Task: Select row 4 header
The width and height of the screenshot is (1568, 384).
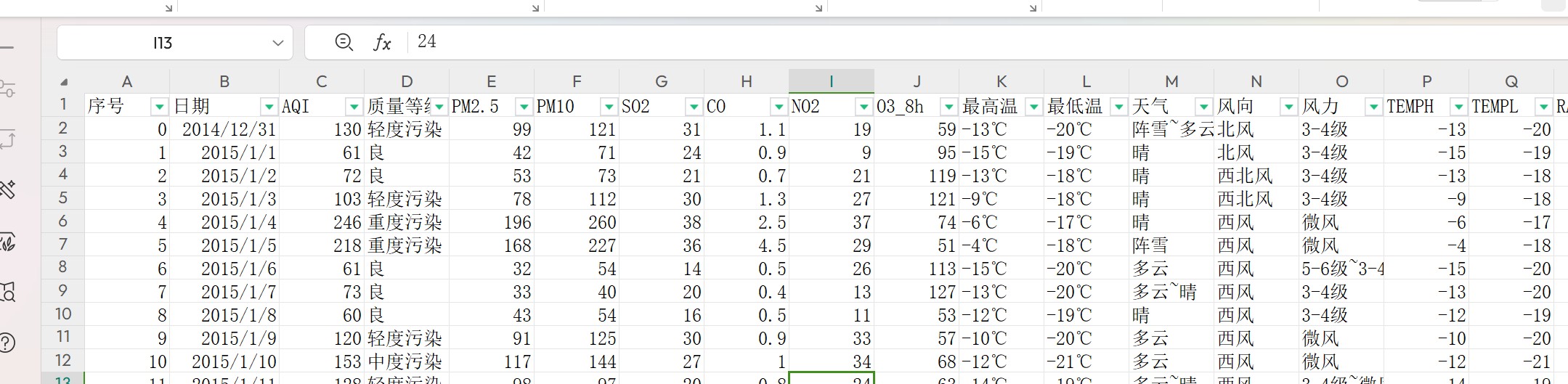Action: (63, 175)
